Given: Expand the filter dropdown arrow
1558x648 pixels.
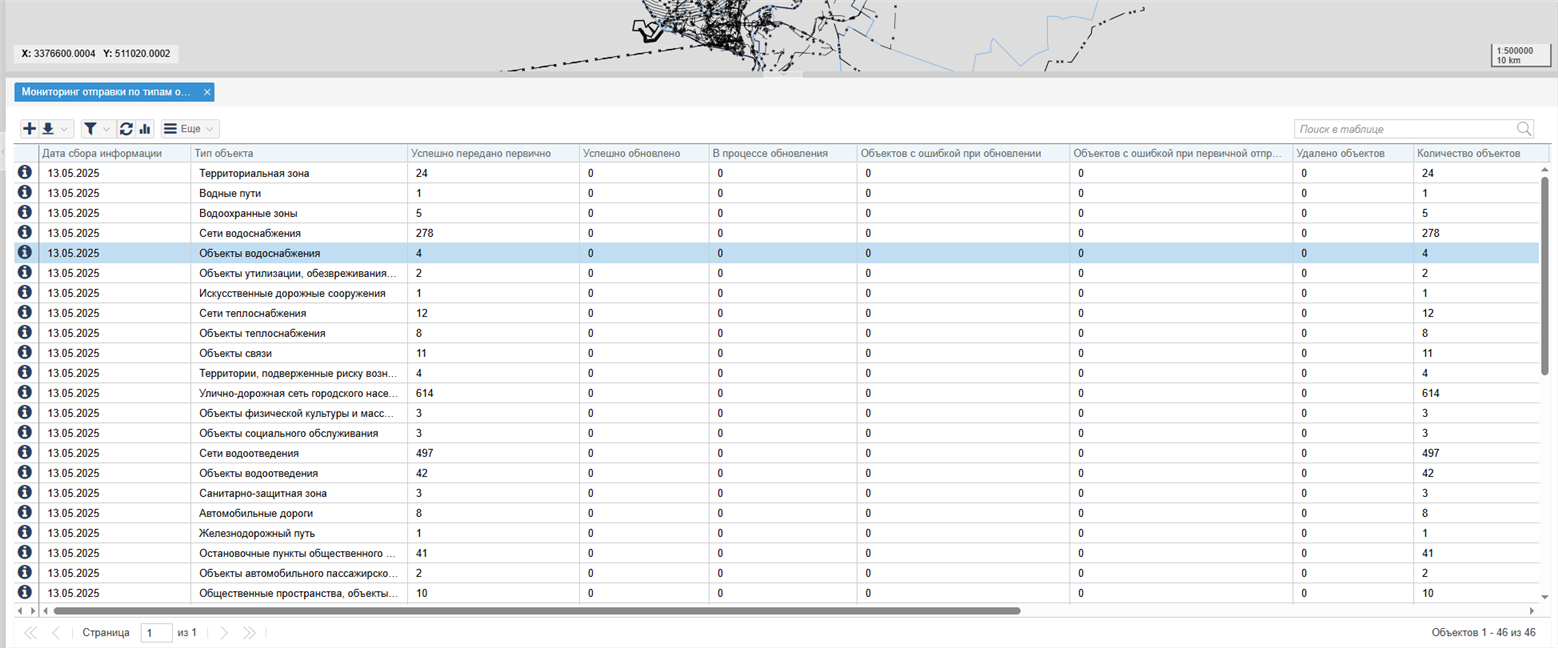Looking at the screenshot, I should pyautogui.click(x=107, y=129).
